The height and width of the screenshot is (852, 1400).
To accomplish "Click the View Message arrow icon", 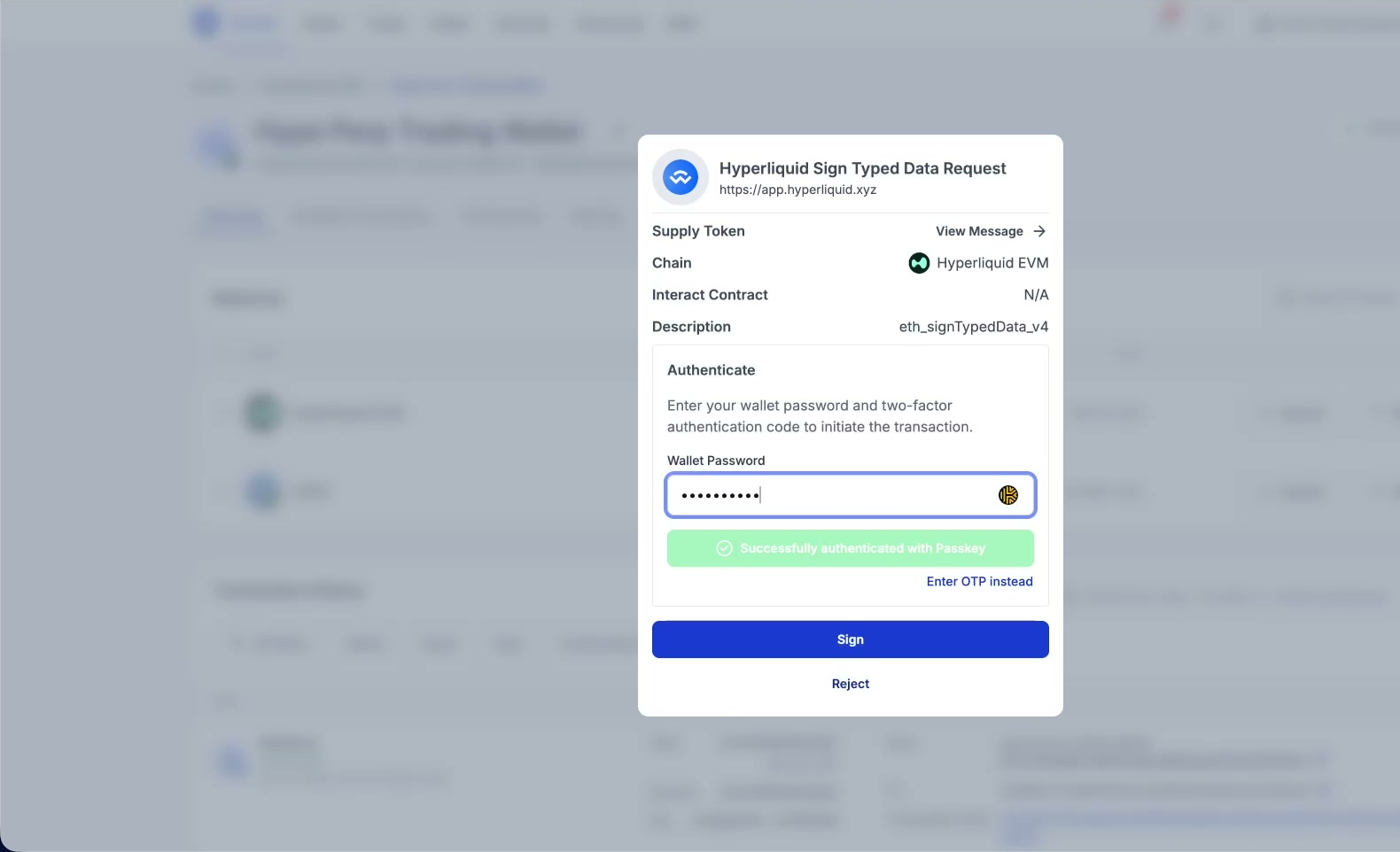I will pos(1039,231).
